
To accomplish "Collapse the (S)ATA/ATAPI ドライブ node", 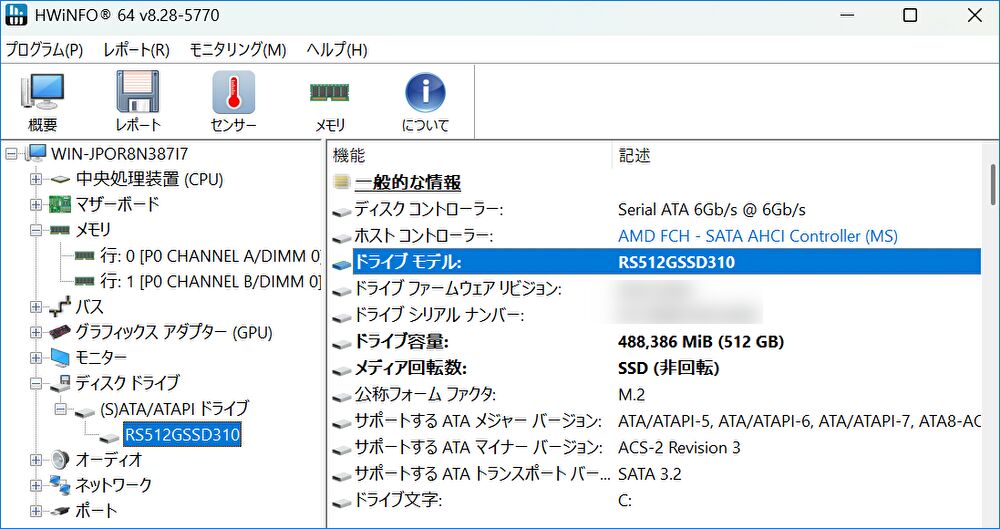I will 61,408.
